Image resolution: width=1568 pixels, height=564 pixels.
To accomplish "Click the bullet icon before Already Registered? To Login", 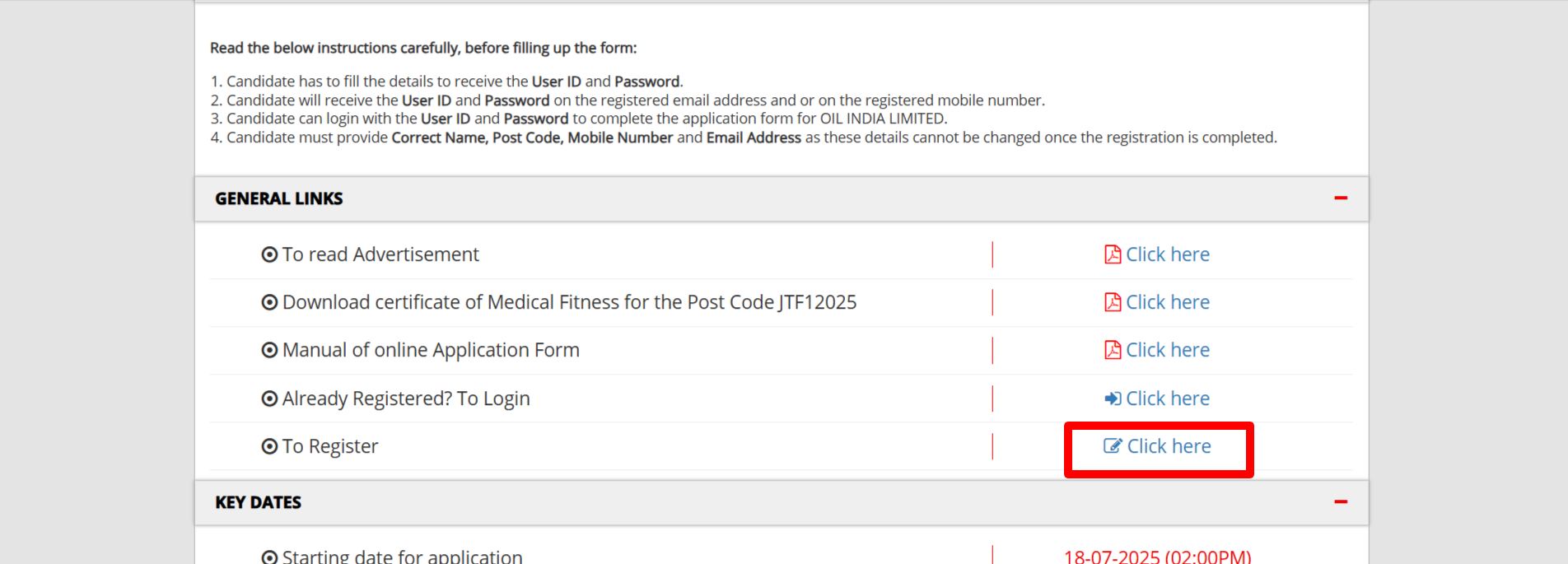I will point(269,399).
